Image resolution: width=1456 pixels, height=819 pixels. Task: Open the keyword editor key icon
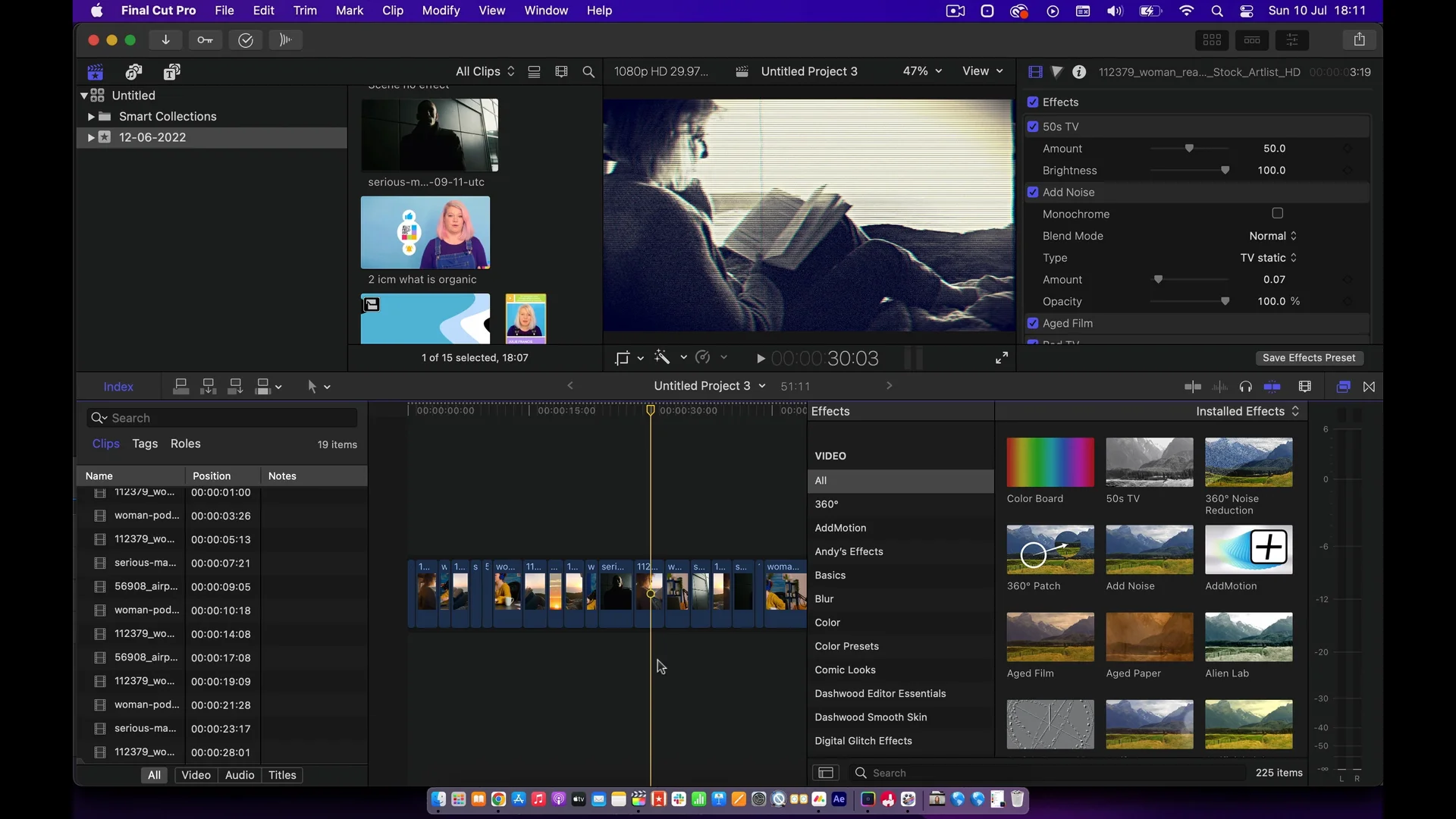pyautogui.click(x=205, y=40)
